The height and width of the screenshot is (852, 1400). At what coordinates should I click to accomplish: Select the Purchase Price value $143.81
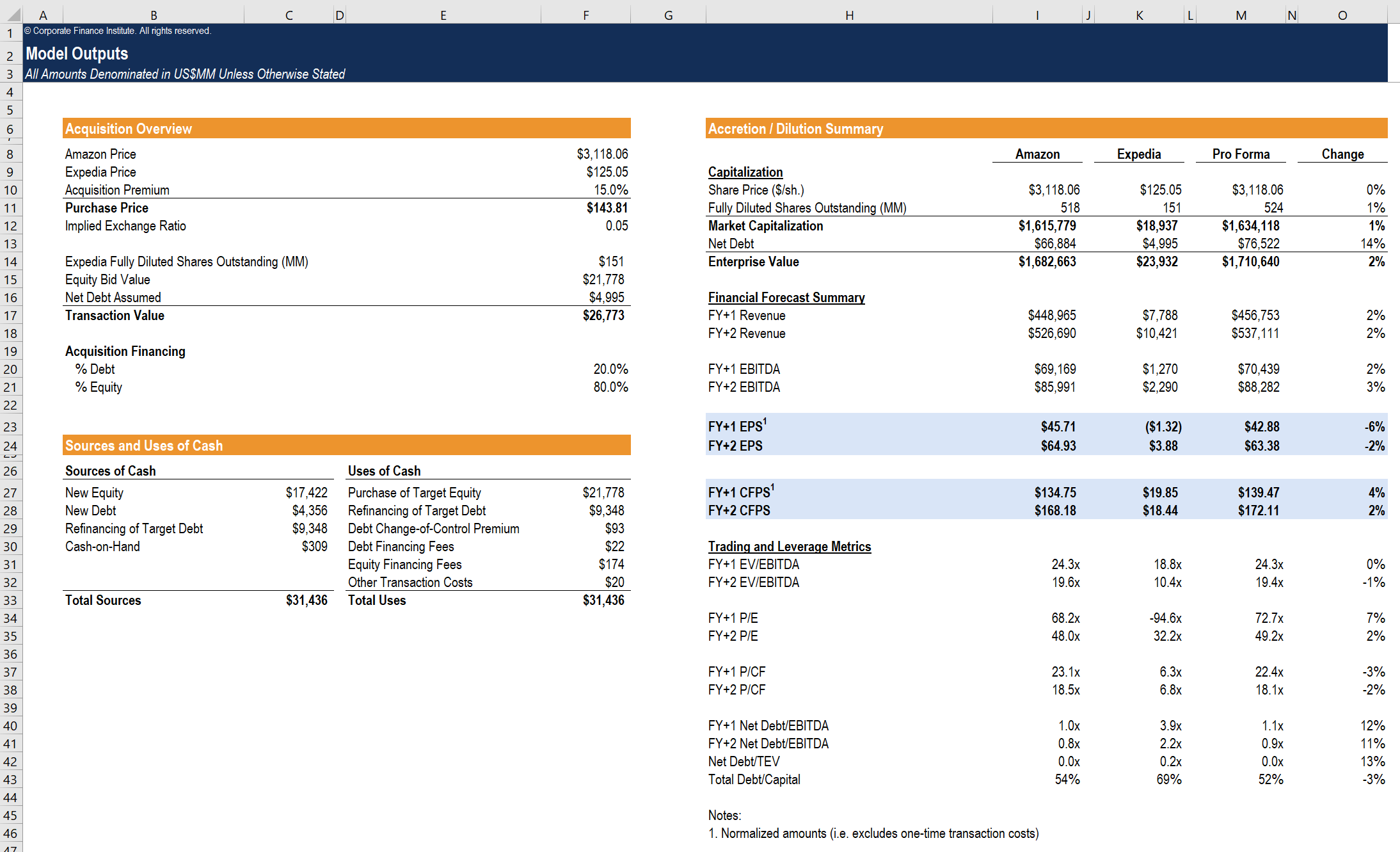[607, 208]
